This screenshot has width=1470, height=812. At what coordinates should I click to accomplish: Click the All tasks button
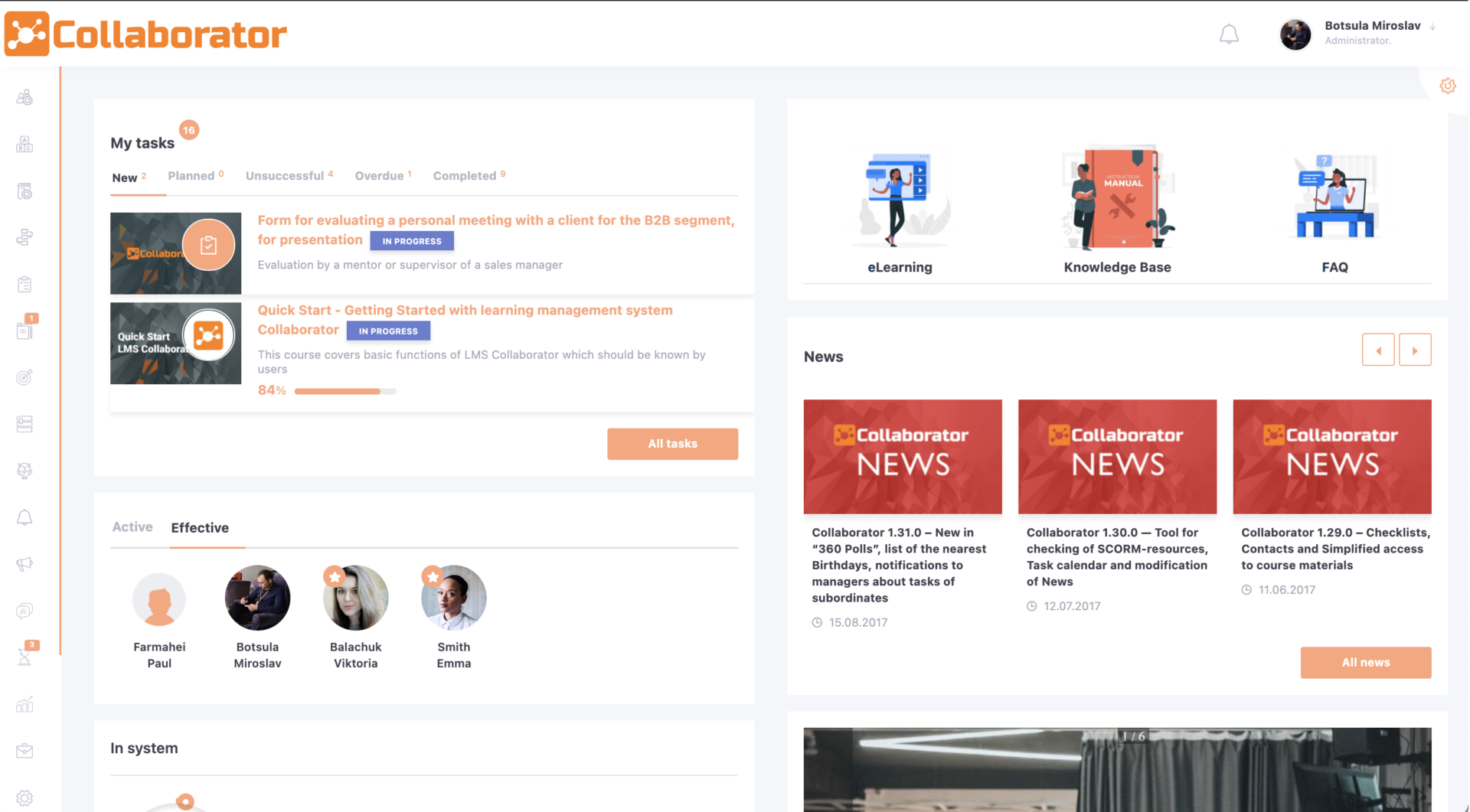click(672, 444)
